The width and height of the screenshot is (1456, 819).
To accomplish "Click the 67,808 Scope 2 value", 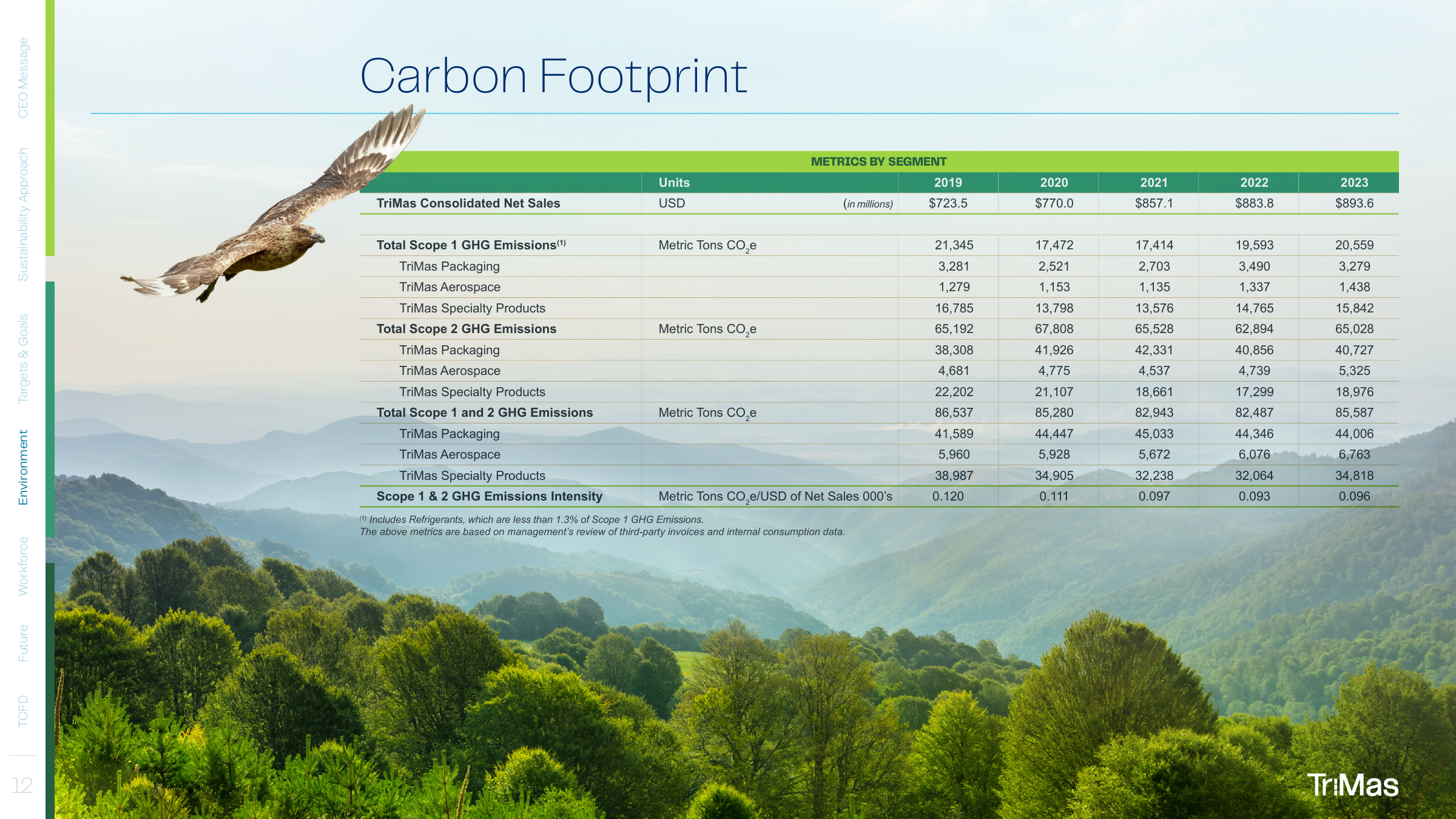I will coord(1054,329).
